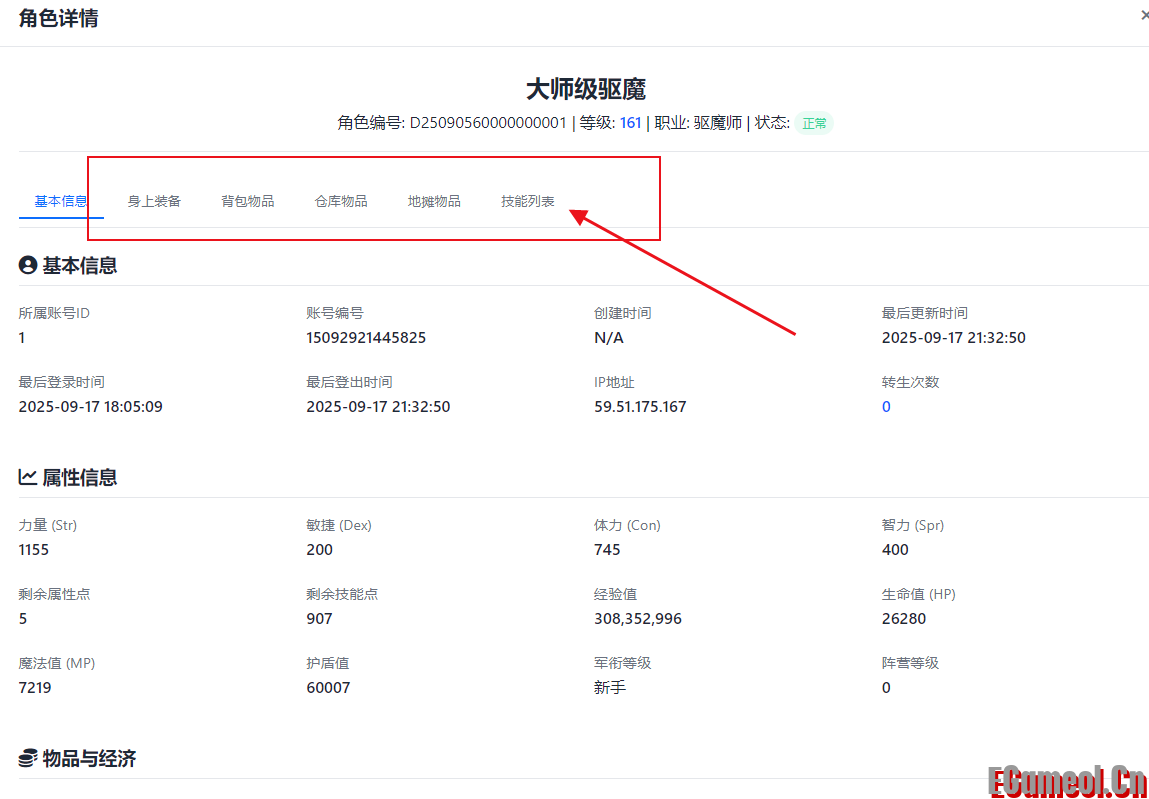The width and height of the screenshot is (1149, 799).
Task: Click the person icon beside 基本信息 heading
Action: point(29,265)
